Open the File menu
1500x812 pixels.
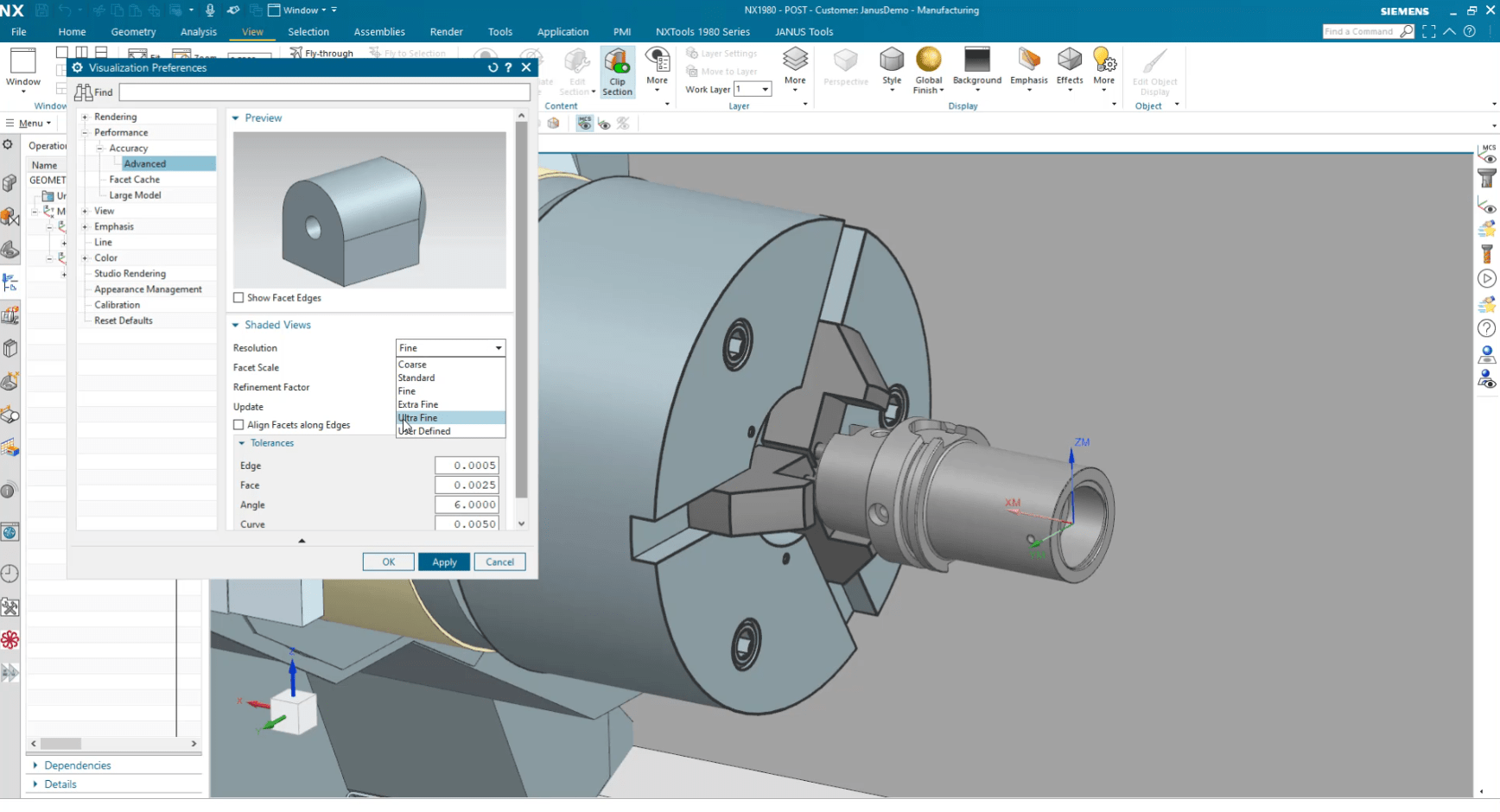[x=19, y=32]
